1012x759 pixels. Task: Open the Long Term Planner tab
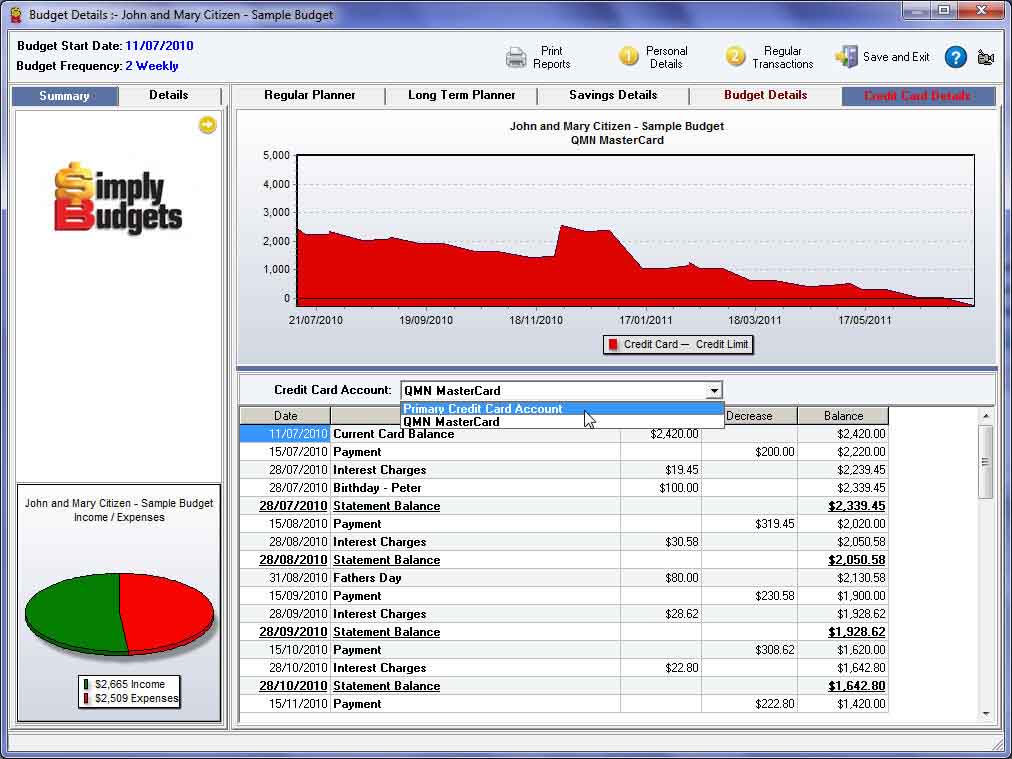click(461, 95)
